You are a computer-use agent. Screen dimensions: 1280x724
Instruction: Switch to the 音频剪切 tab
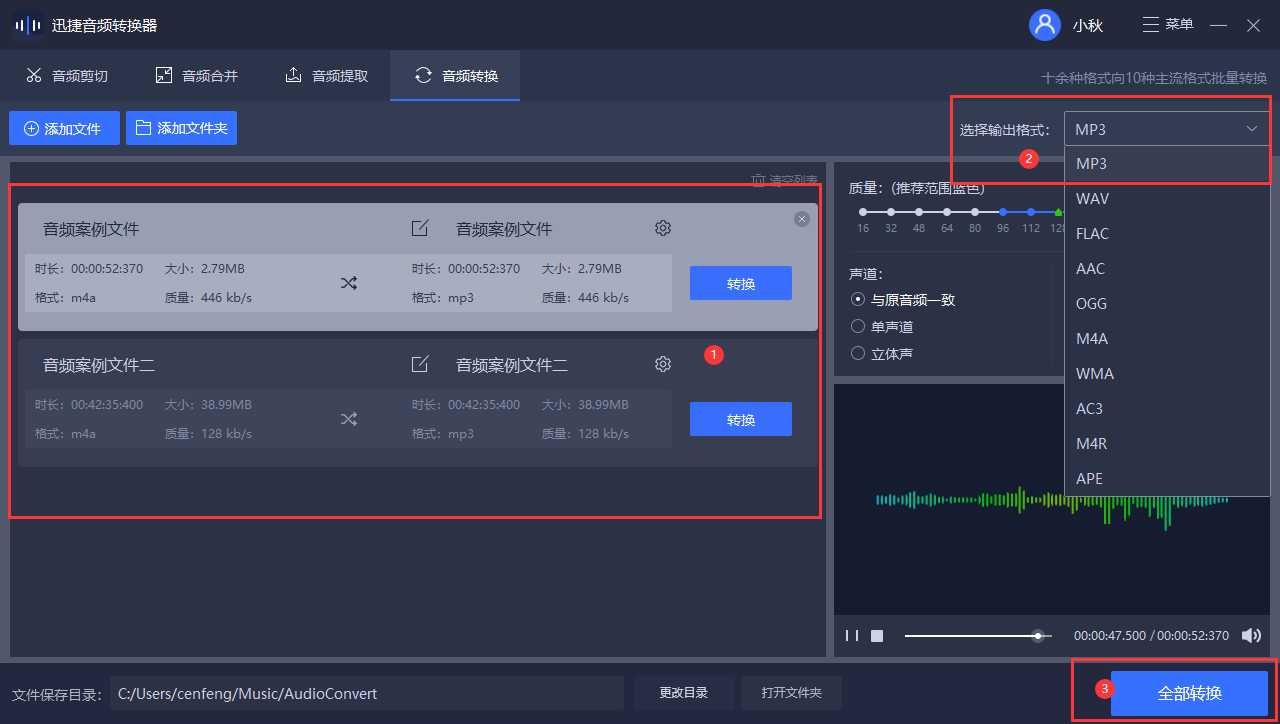(66, 75)
